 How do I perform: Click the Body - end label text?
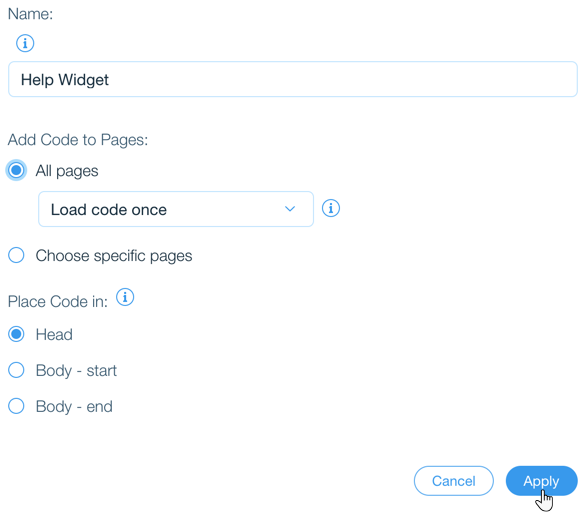tap(74, 407)
